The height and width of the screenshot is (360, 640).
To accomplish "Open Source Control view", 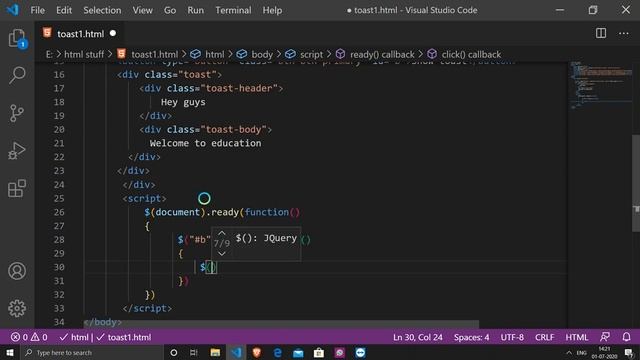I will tap(17, 113).
